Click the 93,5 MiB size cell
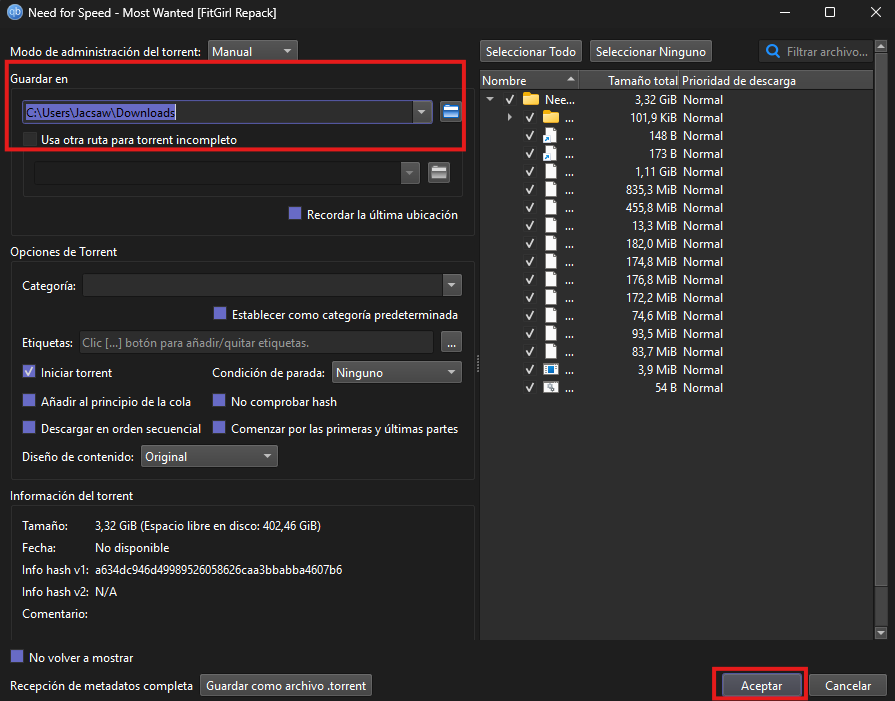Screen dimensions: 895x701 pos(654,334)
